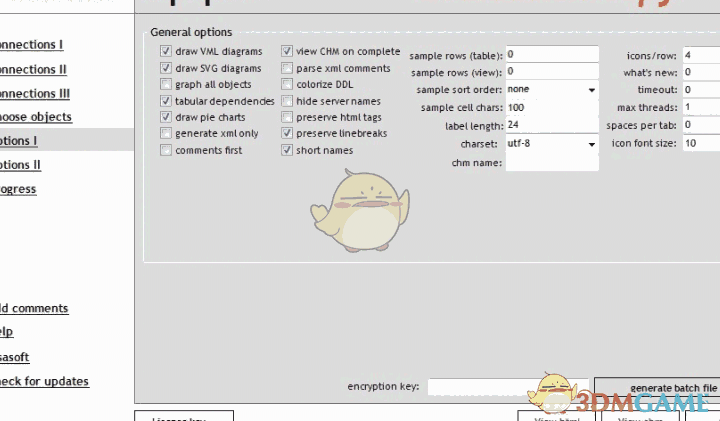
Task: Go to Connections II page
Action: [x=33, y=69]
